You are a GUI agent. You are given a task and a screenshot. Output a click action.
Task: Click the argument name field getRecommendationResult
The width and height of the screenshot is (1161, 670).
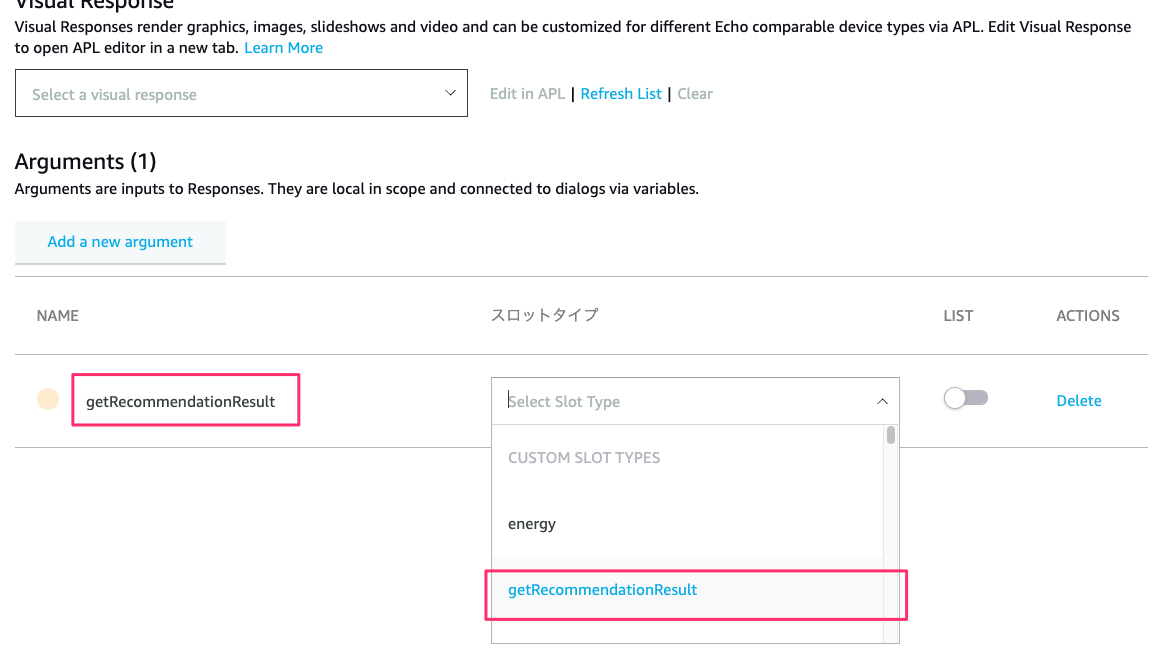[185, 401]
